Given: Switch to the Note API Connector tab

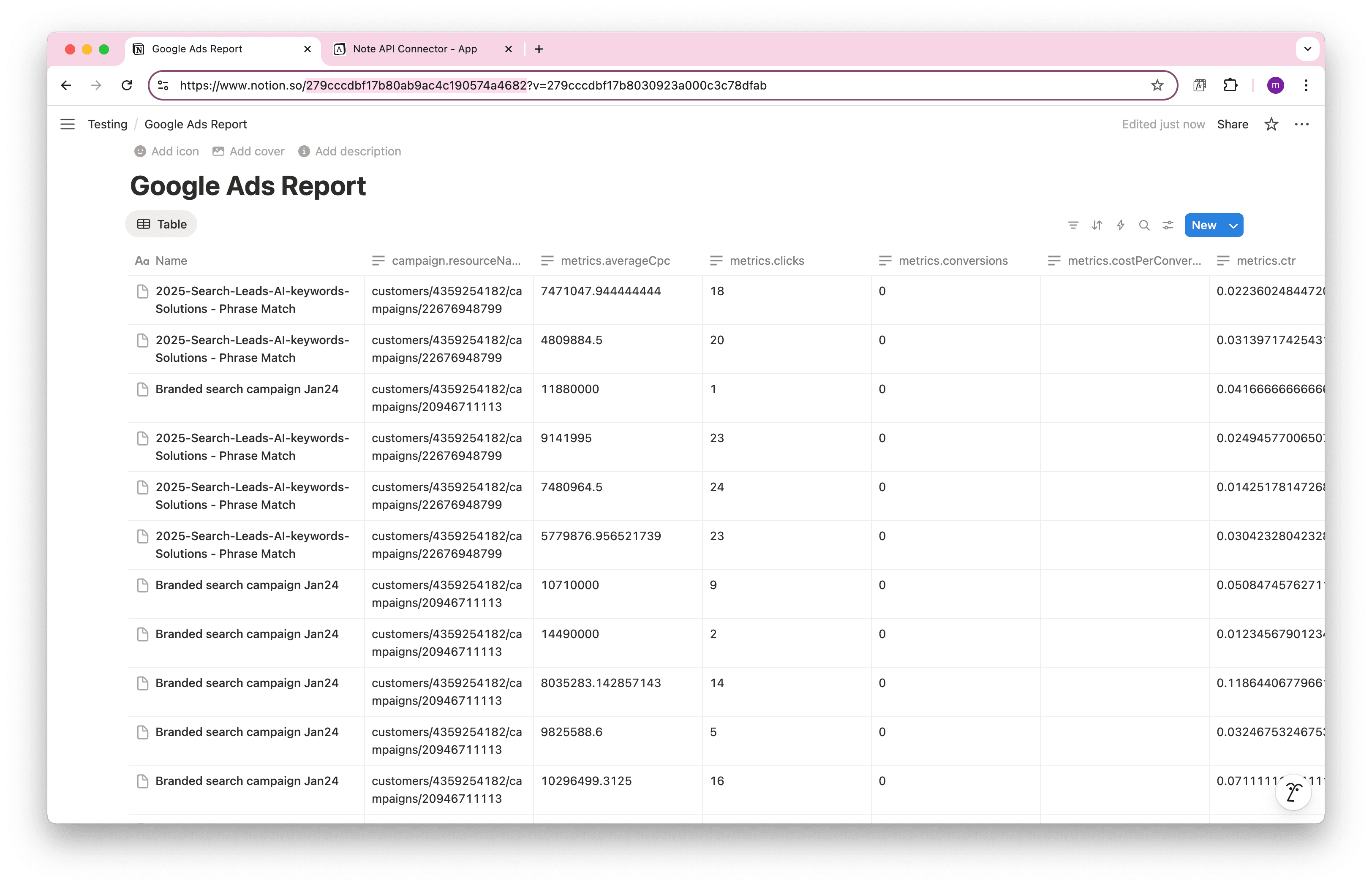Looking at the screenshot, I should pos(414,49).
